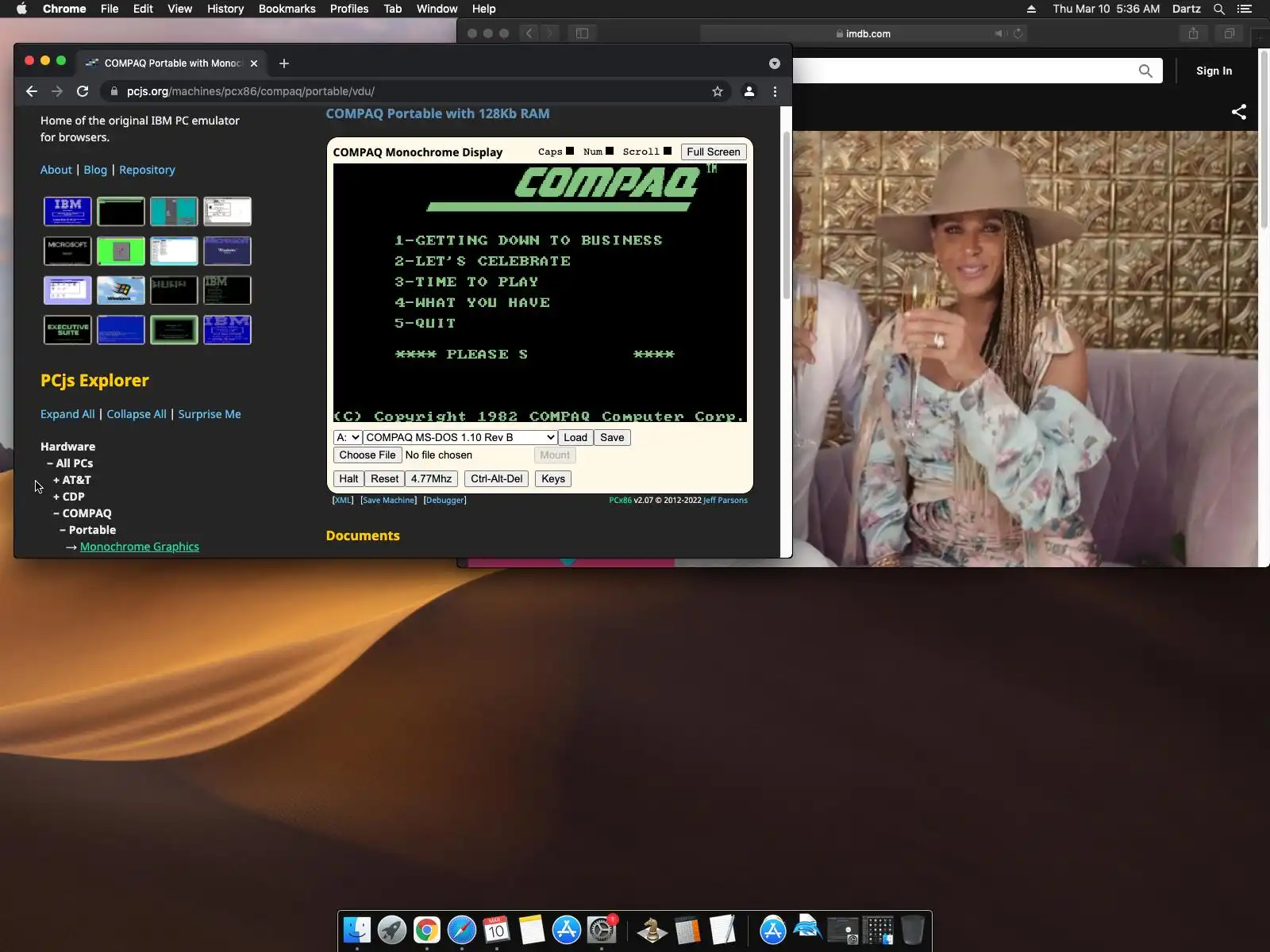Open Safari from the Dock
This screenshot has width=1270, height=952.
pos(462,930)
